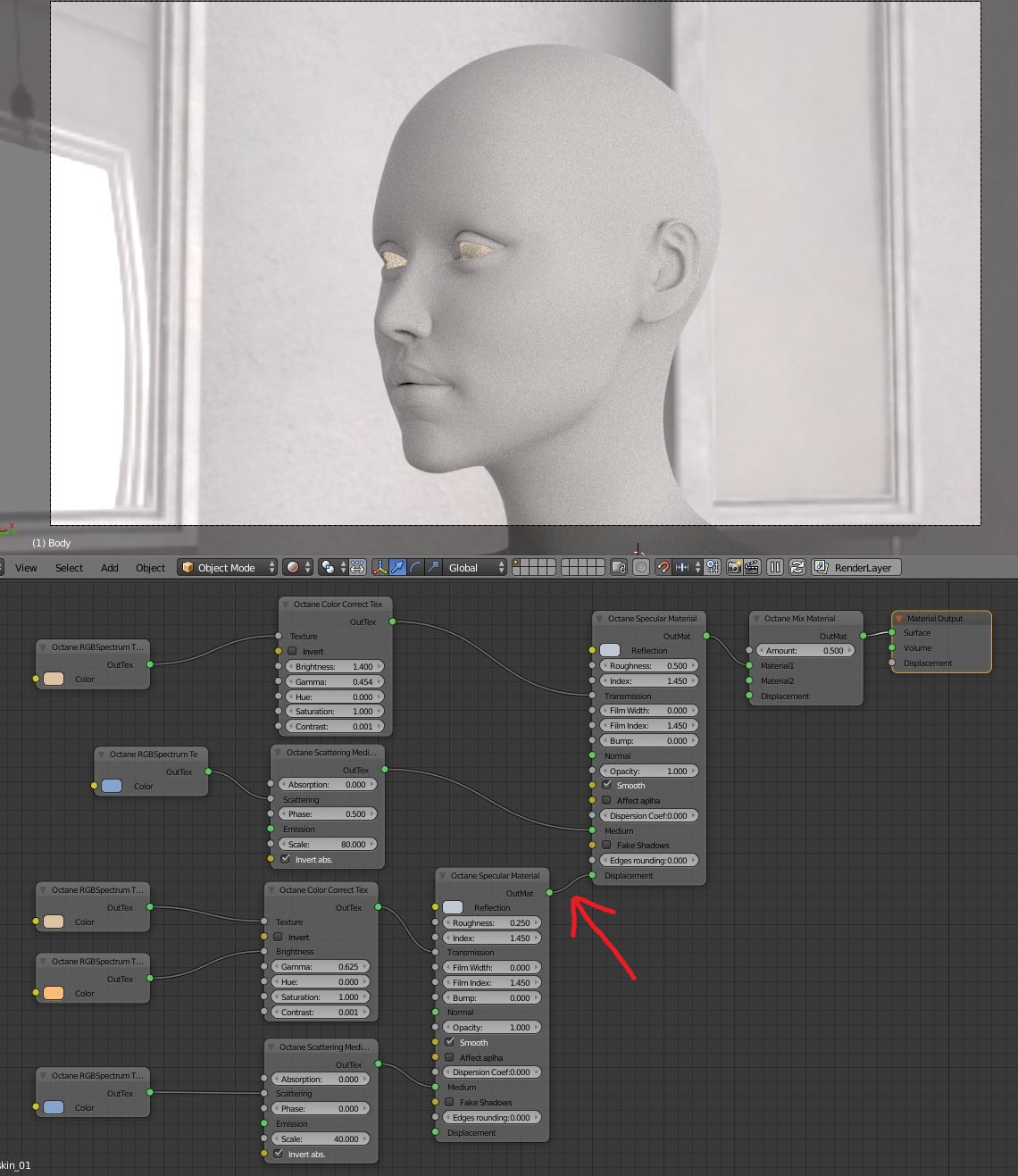The width and height of the screenshot is (1018, 1176).
Task: Toggle Smooth on upper Specular Material
Action: [607, 785]
